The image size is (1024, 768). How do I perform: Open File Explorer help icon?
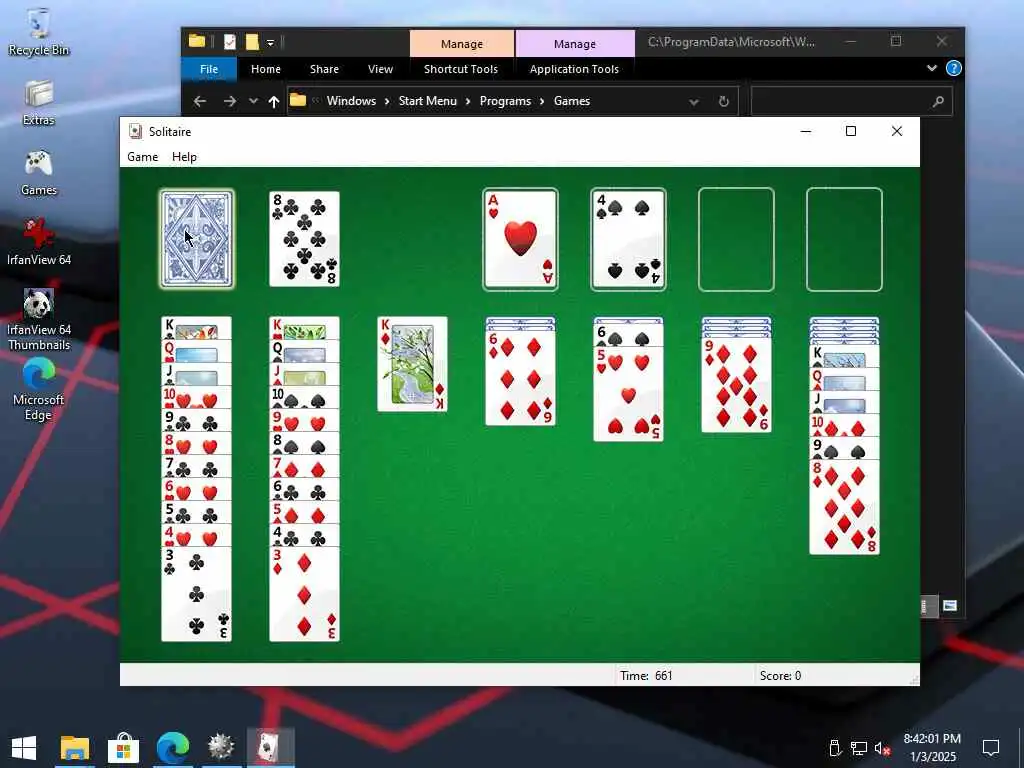click(953, 68)
